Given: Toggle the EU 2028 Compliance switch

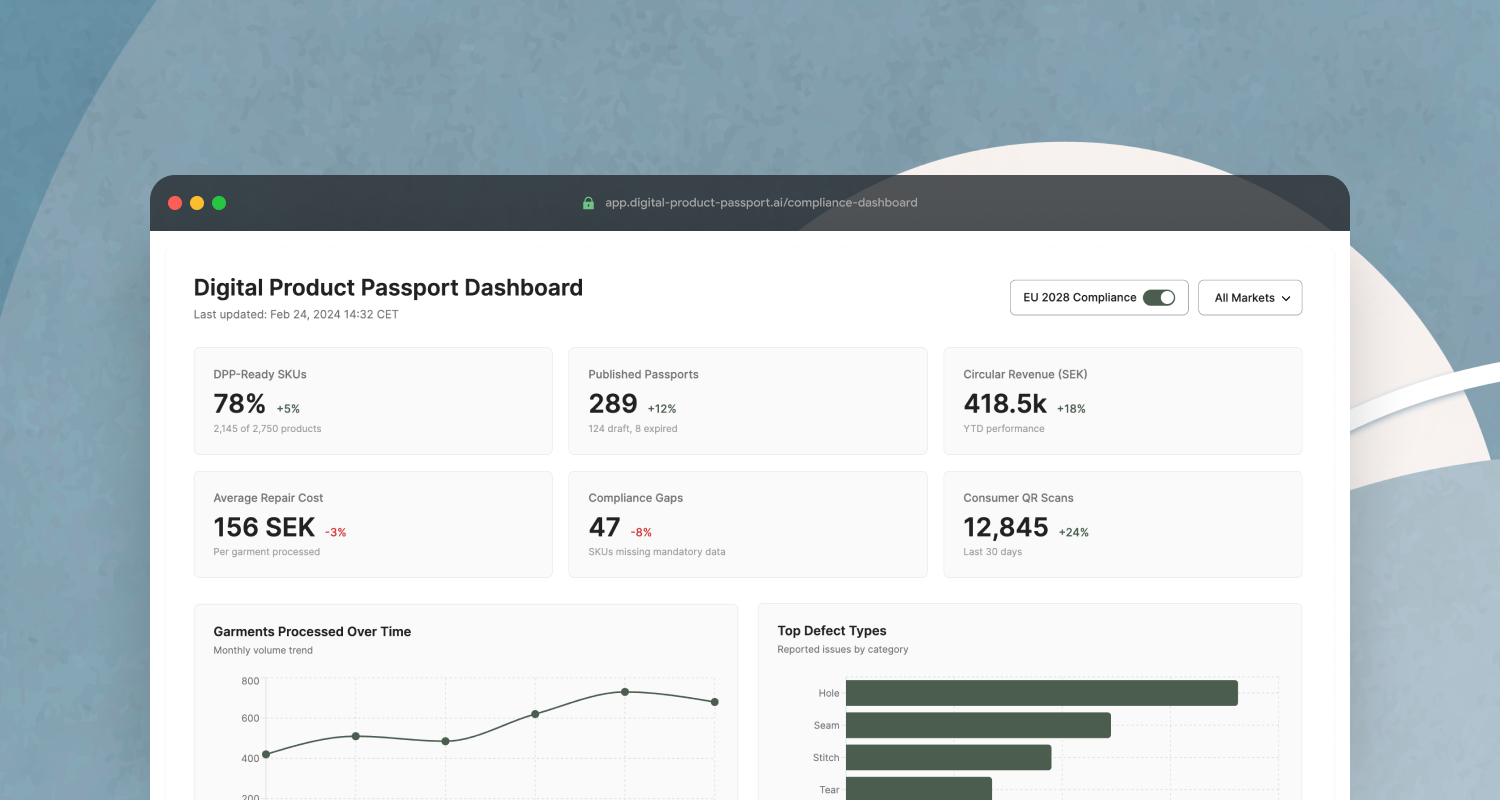Looking at the screenshot, I should pyautogui.click(x=1159, y=297).
